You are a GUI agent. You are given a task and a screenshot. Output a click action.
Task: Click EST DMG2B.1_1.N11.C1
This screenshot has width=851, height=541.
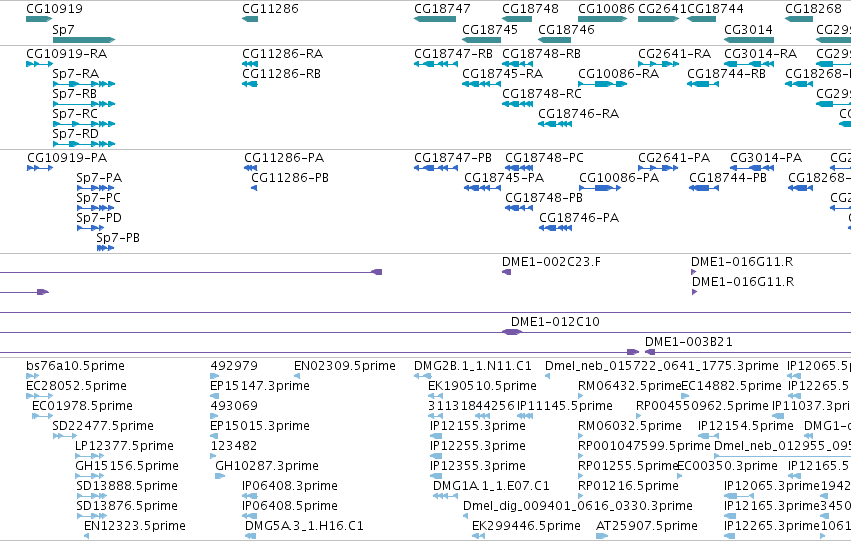(x=473, y=366)
